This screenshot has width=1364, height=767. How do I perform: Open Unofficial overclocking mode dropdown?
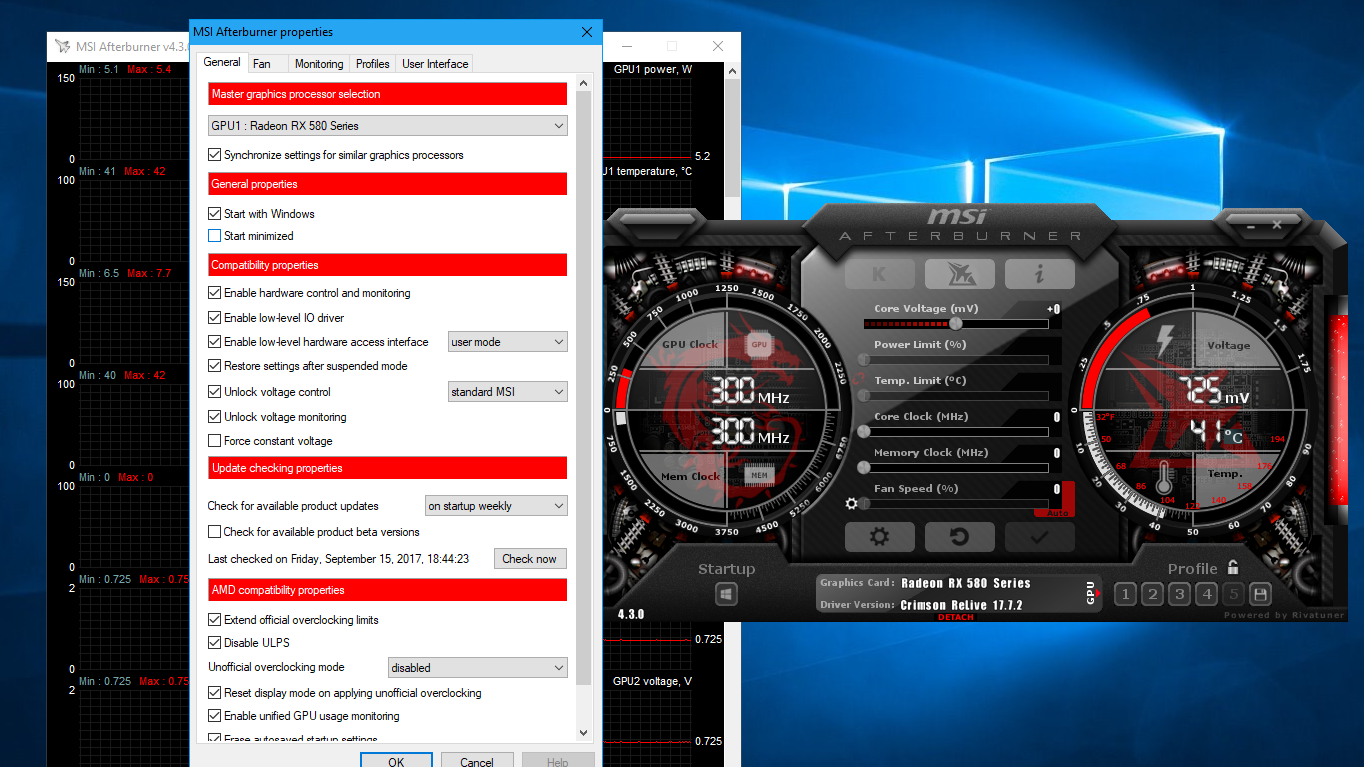point(477,668)
